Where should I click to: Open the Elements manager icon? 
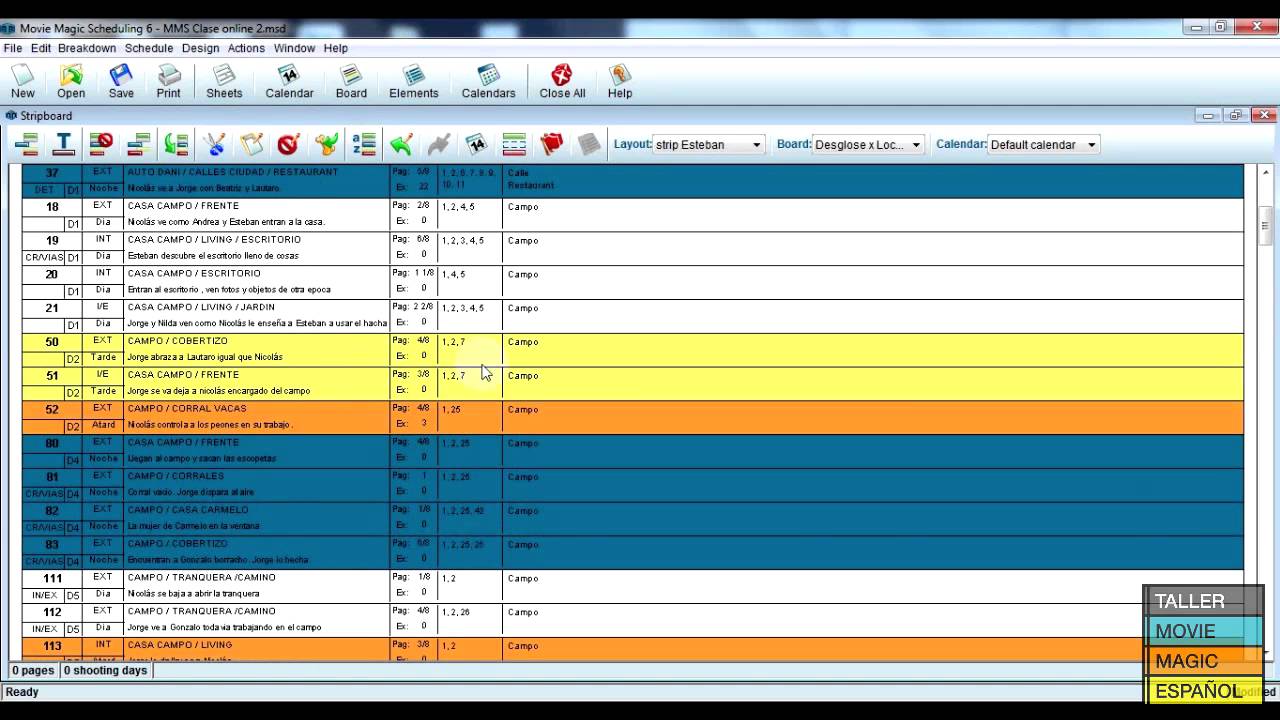413,81
